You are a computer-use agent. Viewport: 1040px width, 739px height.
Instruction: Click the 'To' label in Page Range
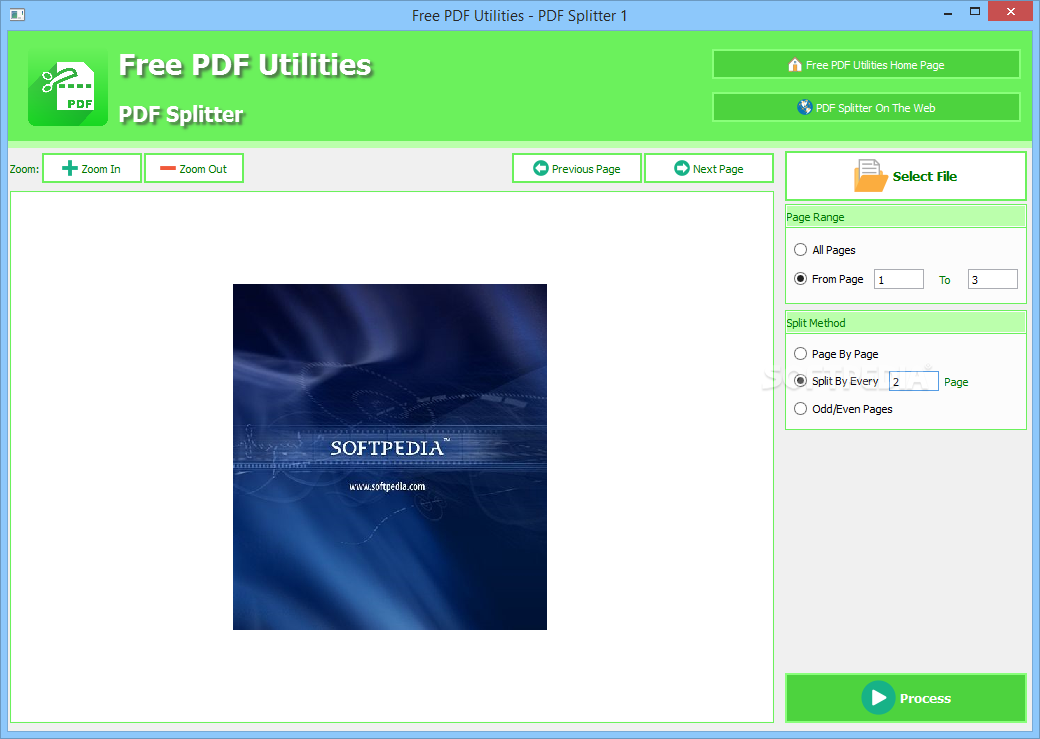pos(944,280)
